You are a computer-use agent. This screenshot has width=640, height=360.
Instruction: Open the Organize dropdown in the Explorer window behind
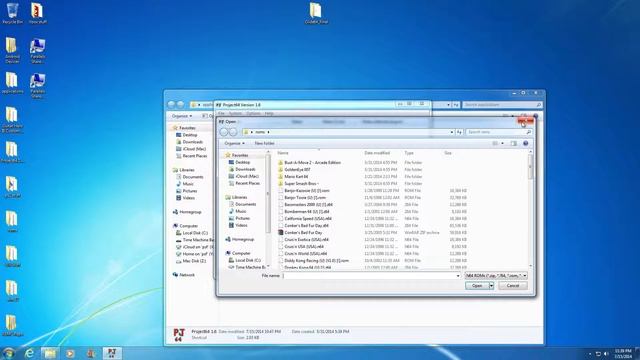(182, 116)
